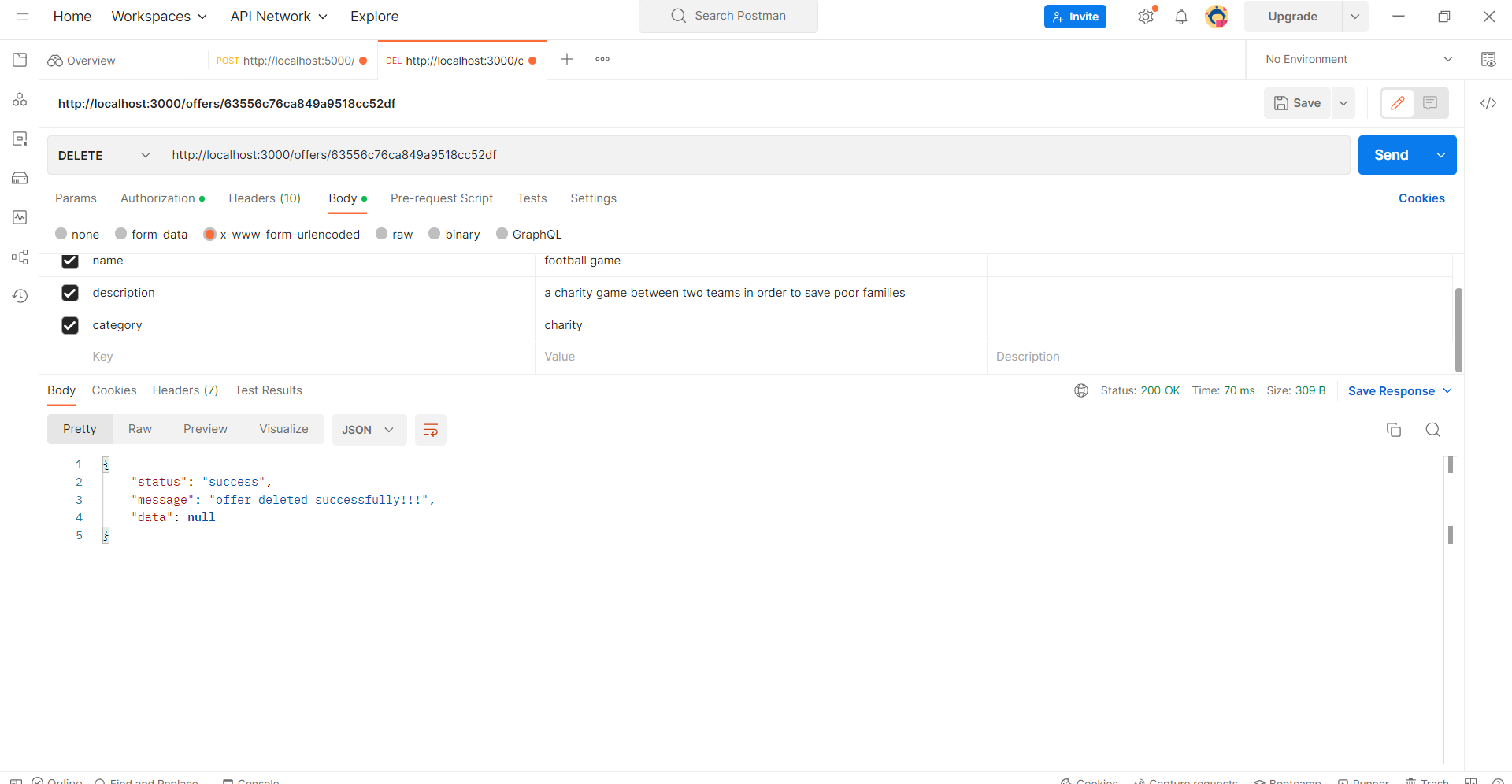Screen dimensions: 1512x784
Task: Search within the response body
Action: click(x=1432, y=430)
